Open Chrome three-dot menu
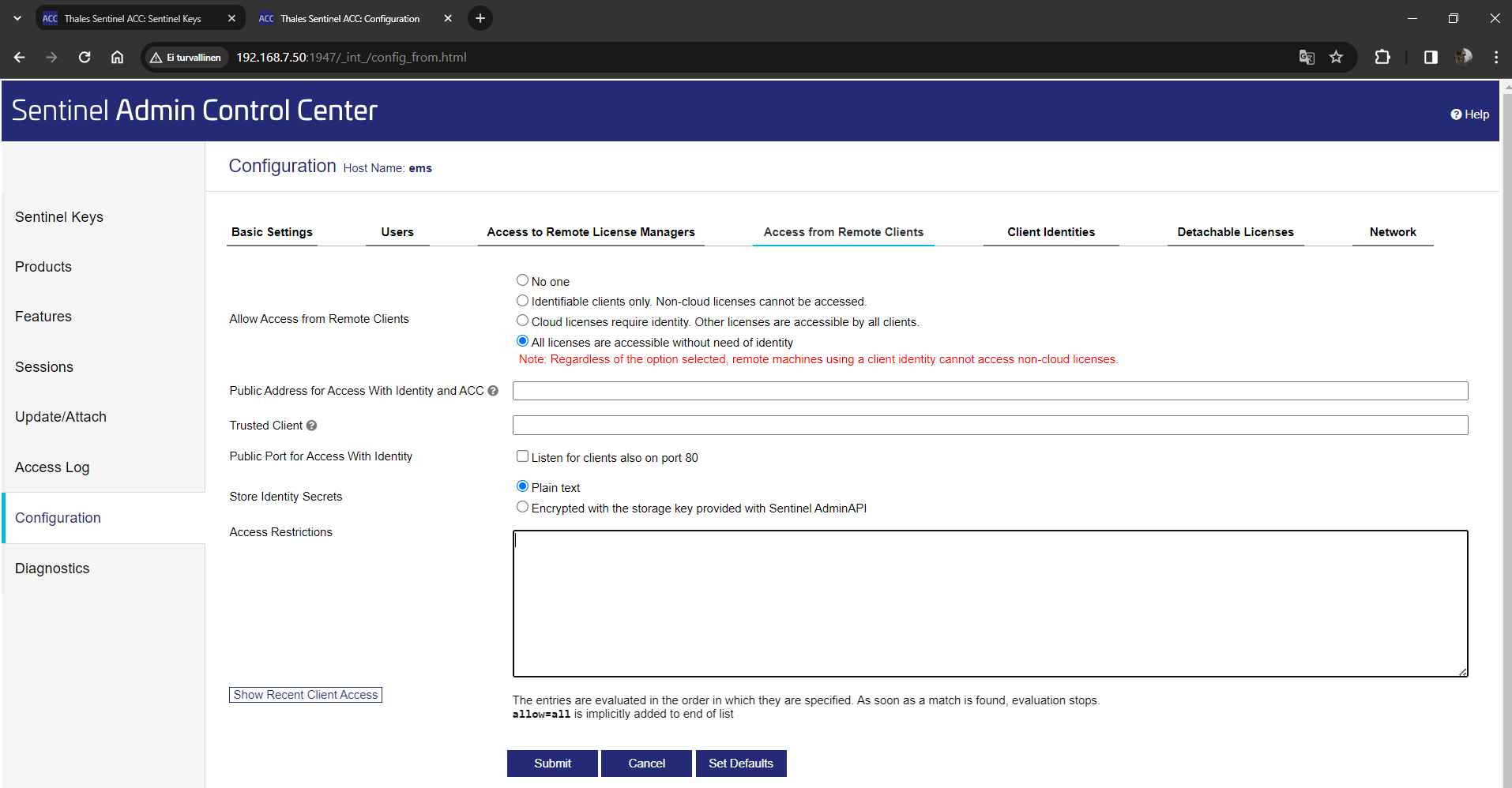Screen dimensions: 1512x788 [1495, 58]
